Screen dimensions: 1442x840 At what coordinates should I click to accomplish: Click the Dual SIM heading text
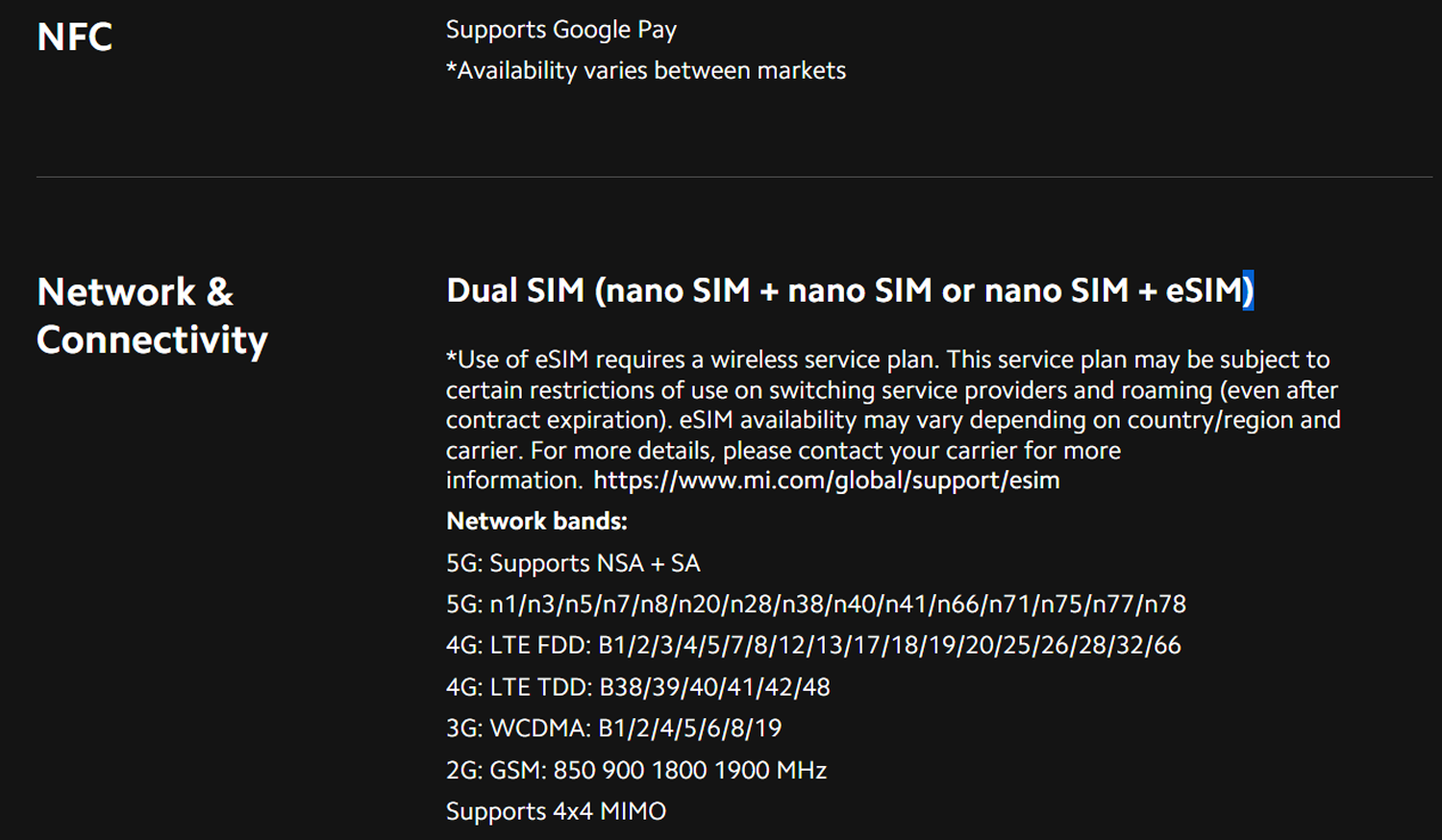(x=850, y=290)
